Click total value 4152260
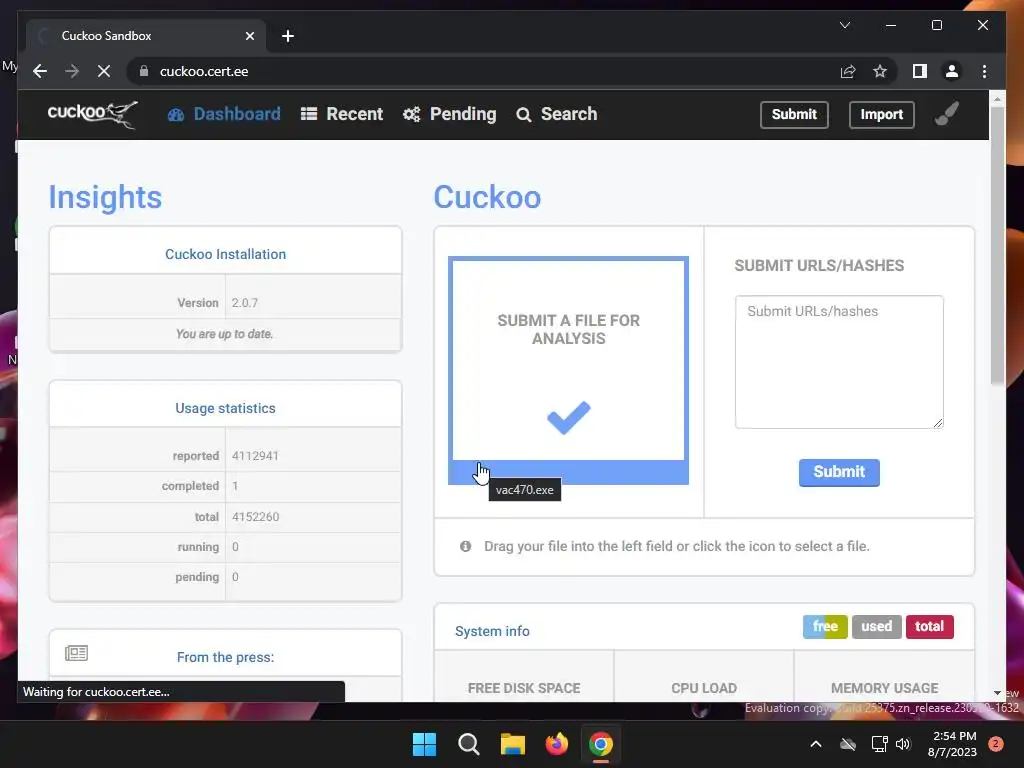The width and height of the screenshot is (1024, 768). click(255, 517)
